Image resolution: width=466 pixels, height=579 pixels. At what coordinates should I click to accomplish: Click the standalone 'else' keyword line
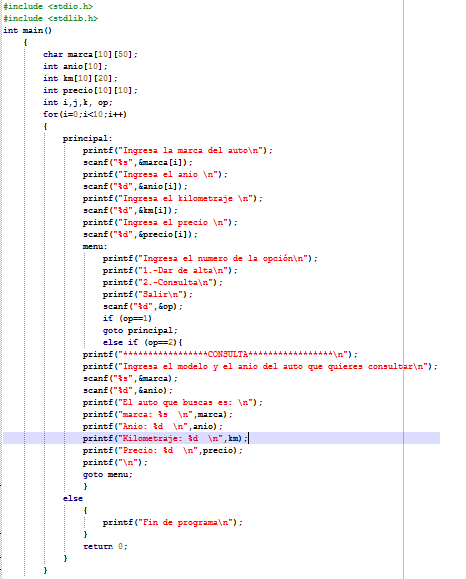[x=73, y=498]
